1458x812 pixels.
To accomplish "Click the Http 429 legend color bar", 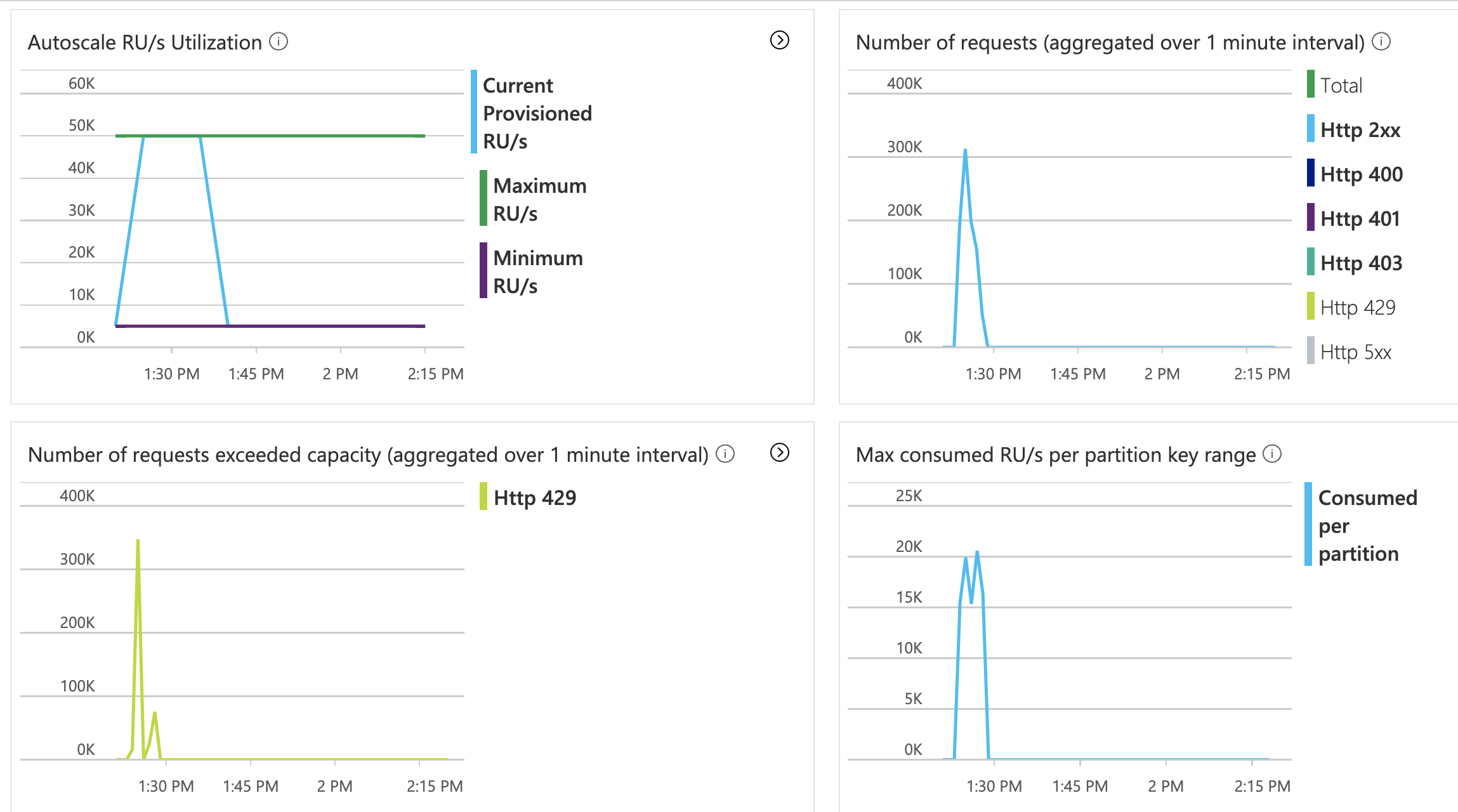I will (1310, 307).
